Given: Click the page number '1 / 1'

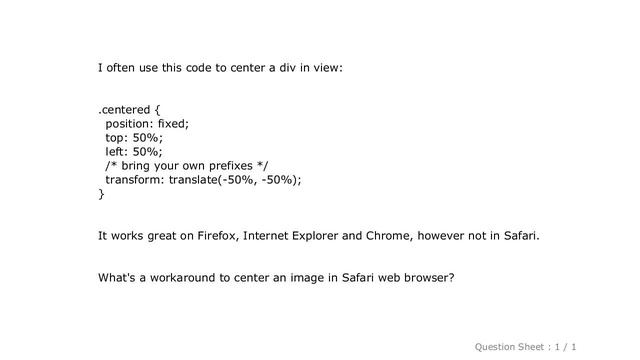Looking at the screenshot, I should click(566, 347).
